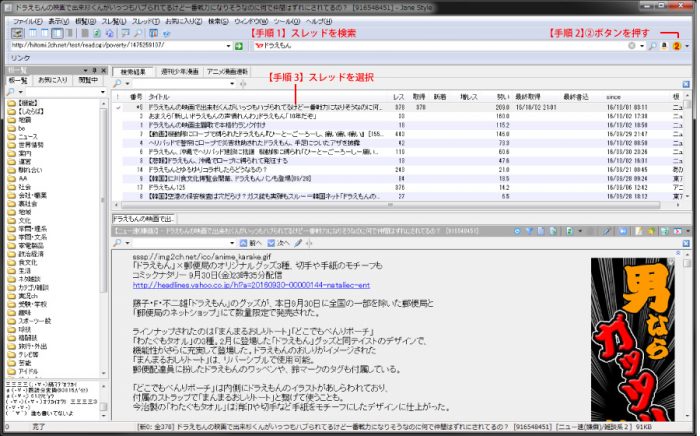Screen dimensions: 700x436
Task: Select the 検索結果 tab
Action: (133, 72)
